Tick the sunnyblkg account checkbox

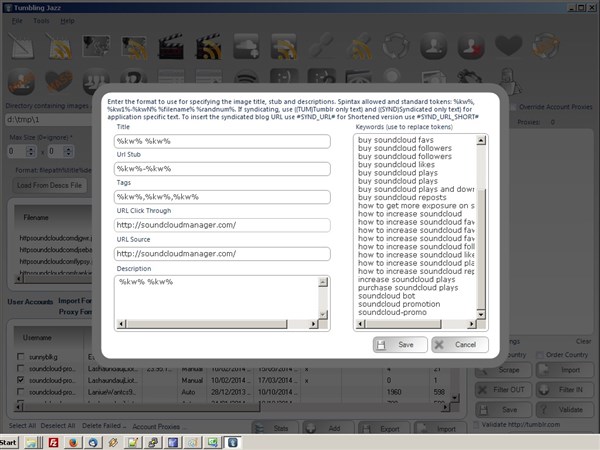tap(21, 357)
